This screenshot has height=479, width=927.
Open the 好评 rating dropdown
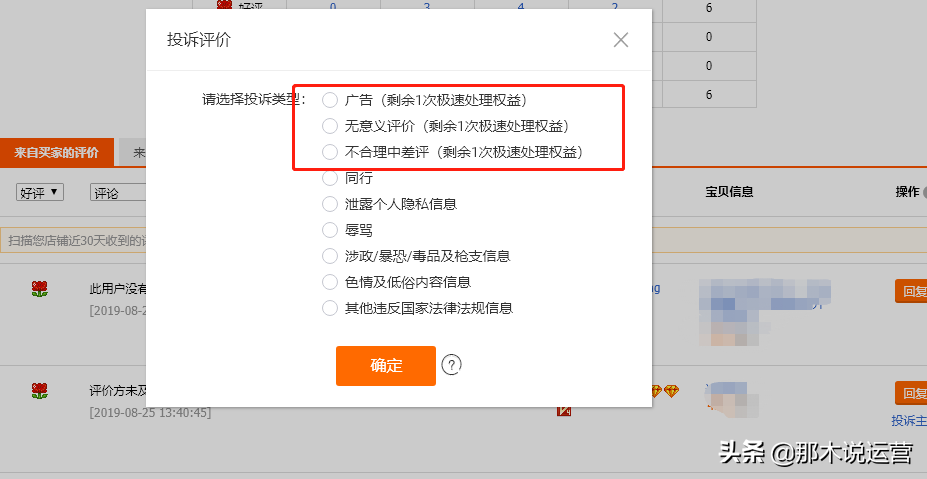[40, 193]
